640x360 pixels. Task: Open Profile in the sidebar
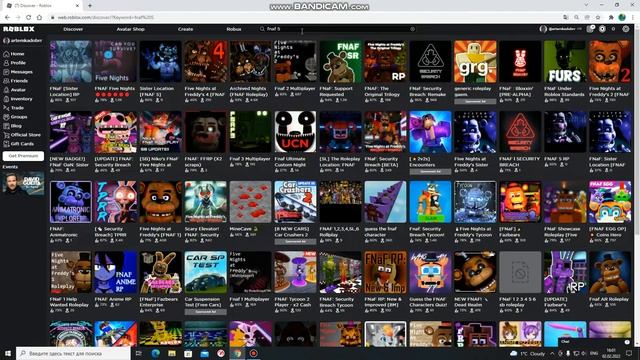(18, 63)
